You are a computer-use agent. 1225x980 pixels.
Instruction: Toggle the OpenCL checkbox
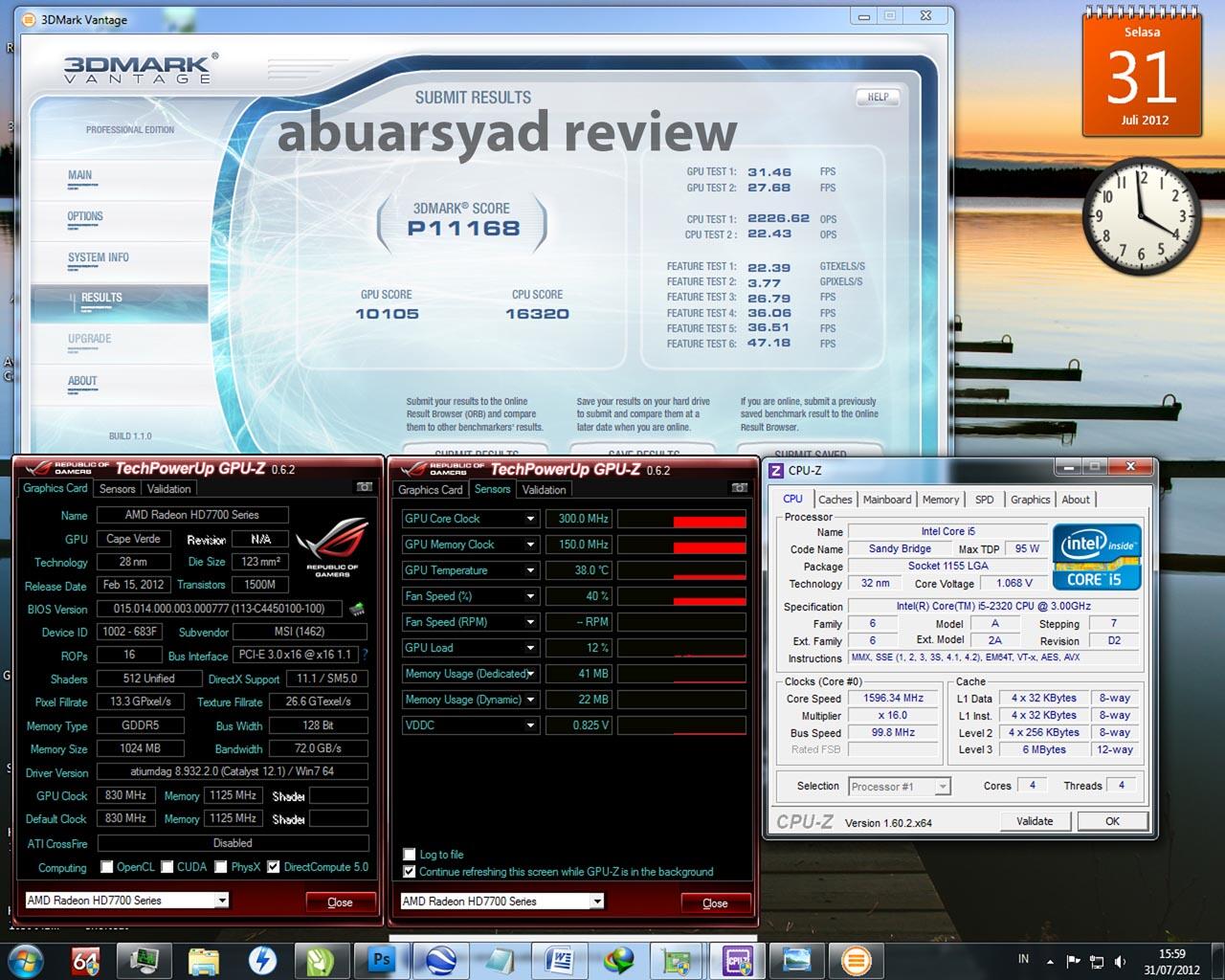106,867
